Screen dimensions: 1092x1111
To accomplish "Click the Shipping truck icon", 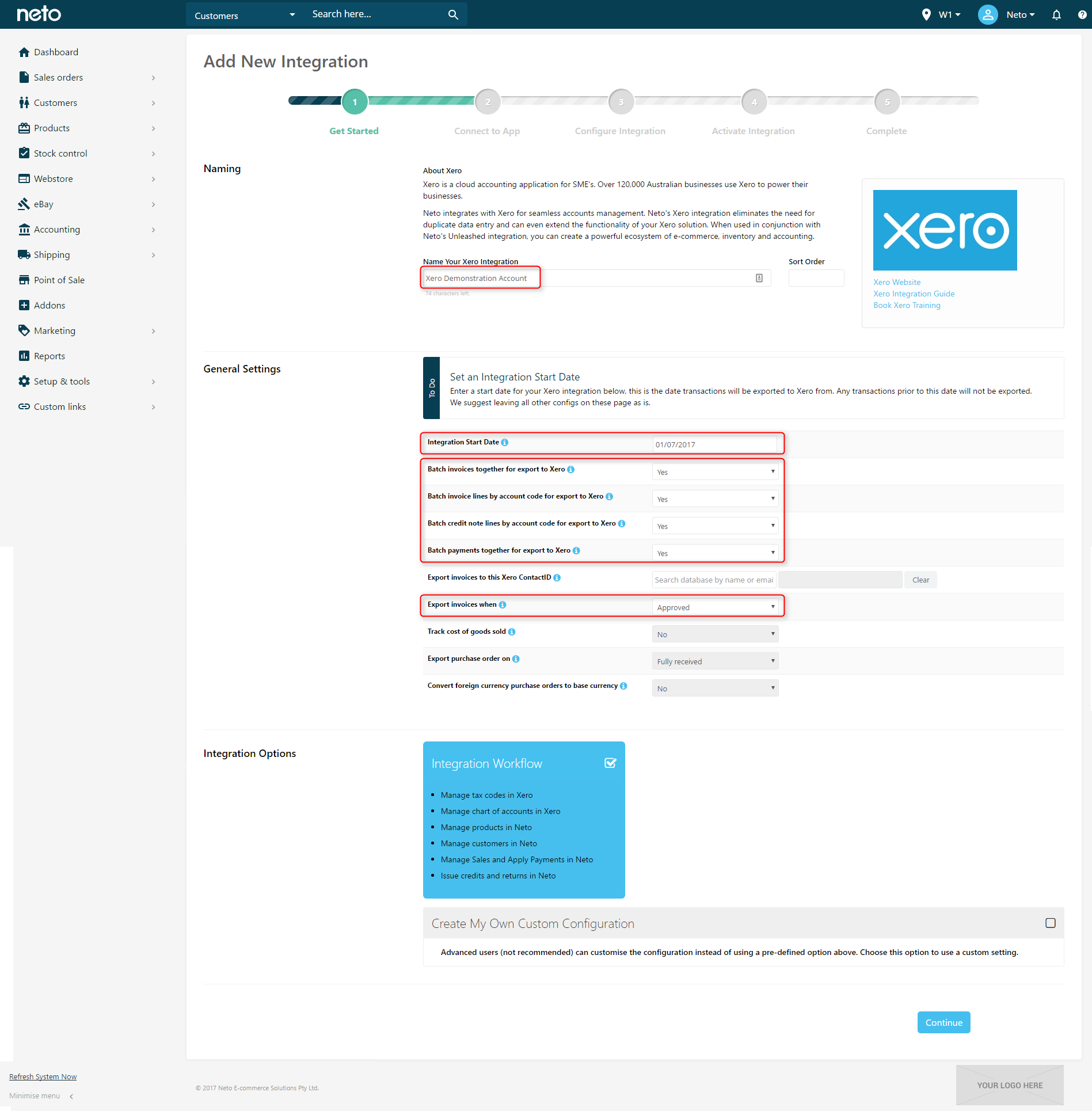I will point(24,254).
